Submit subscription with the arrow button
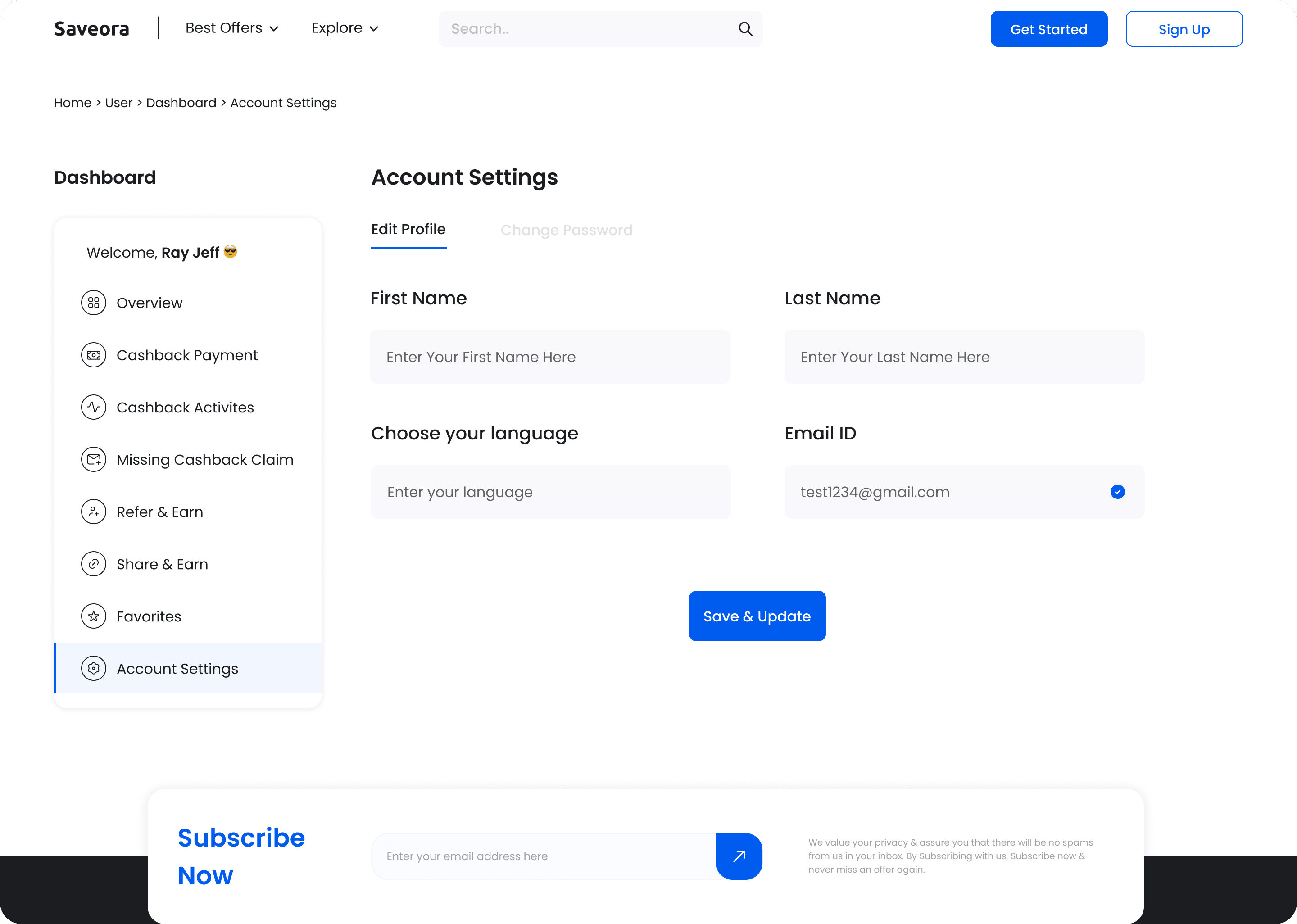1297x924 pixels. [739, 856]
